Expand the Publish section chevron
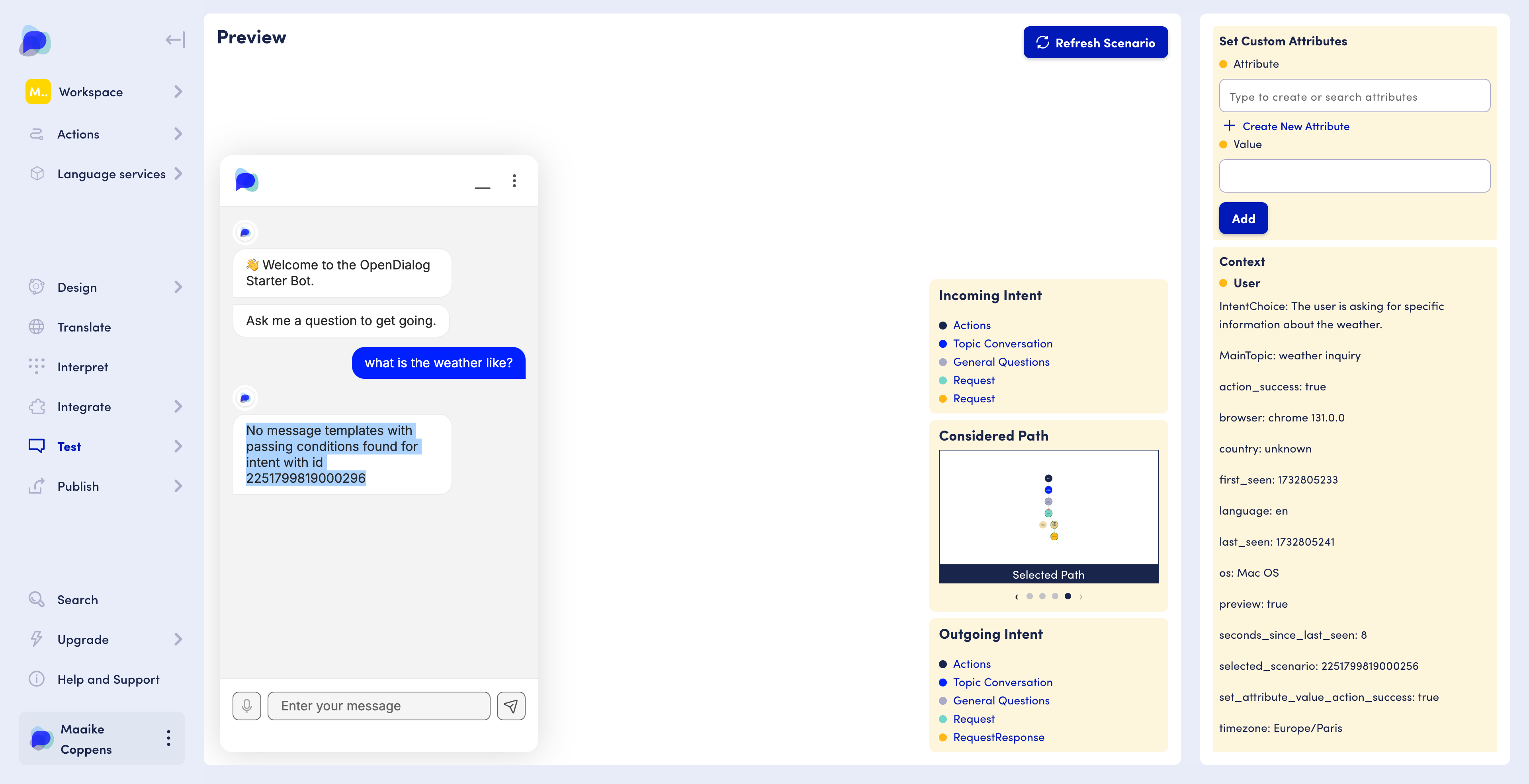This screenshot has width=1529, height=784. pyautogui.click(x=178, y=486)
